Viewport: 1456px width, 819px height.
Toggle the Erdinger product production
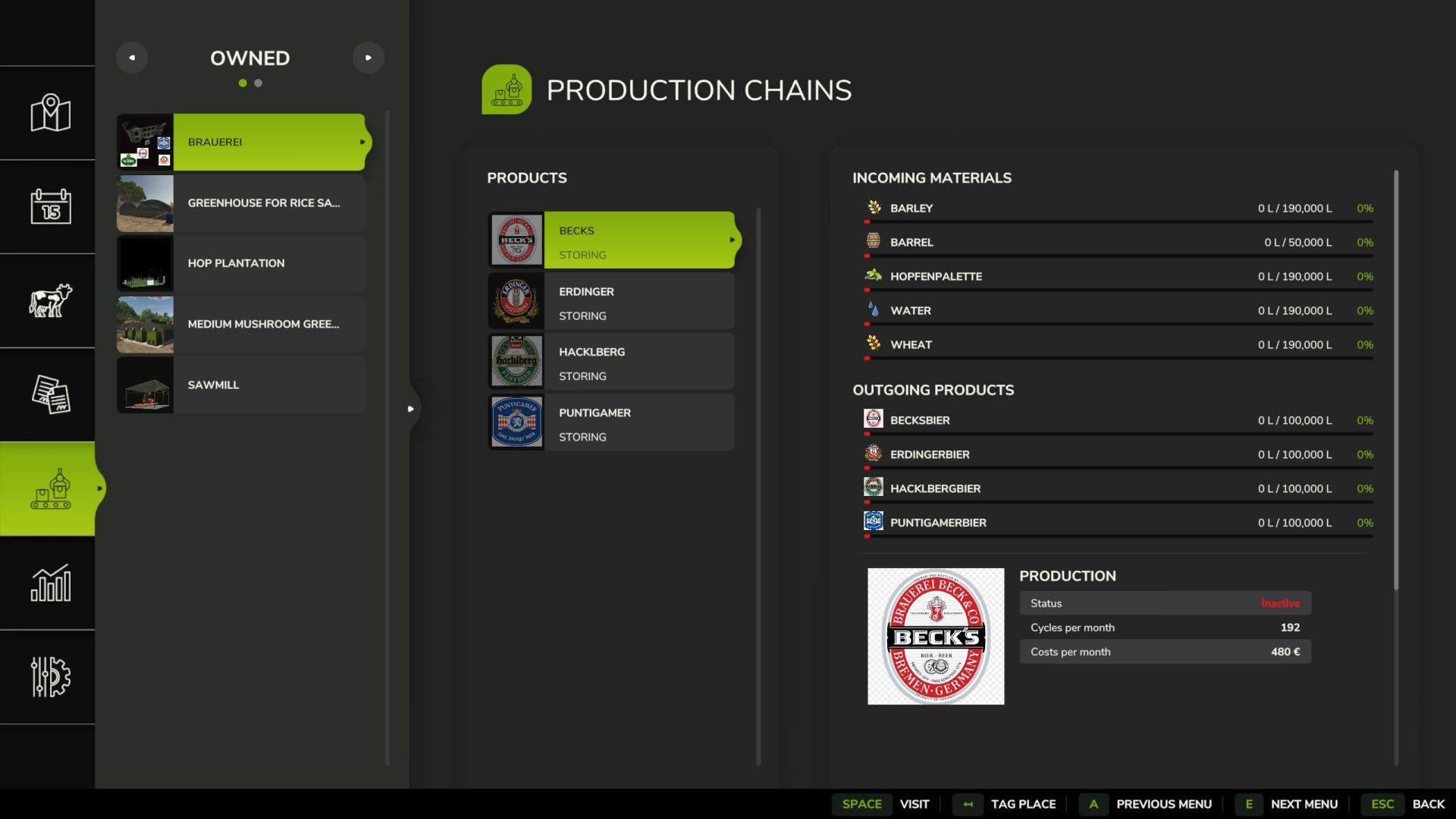click(611, 302)
